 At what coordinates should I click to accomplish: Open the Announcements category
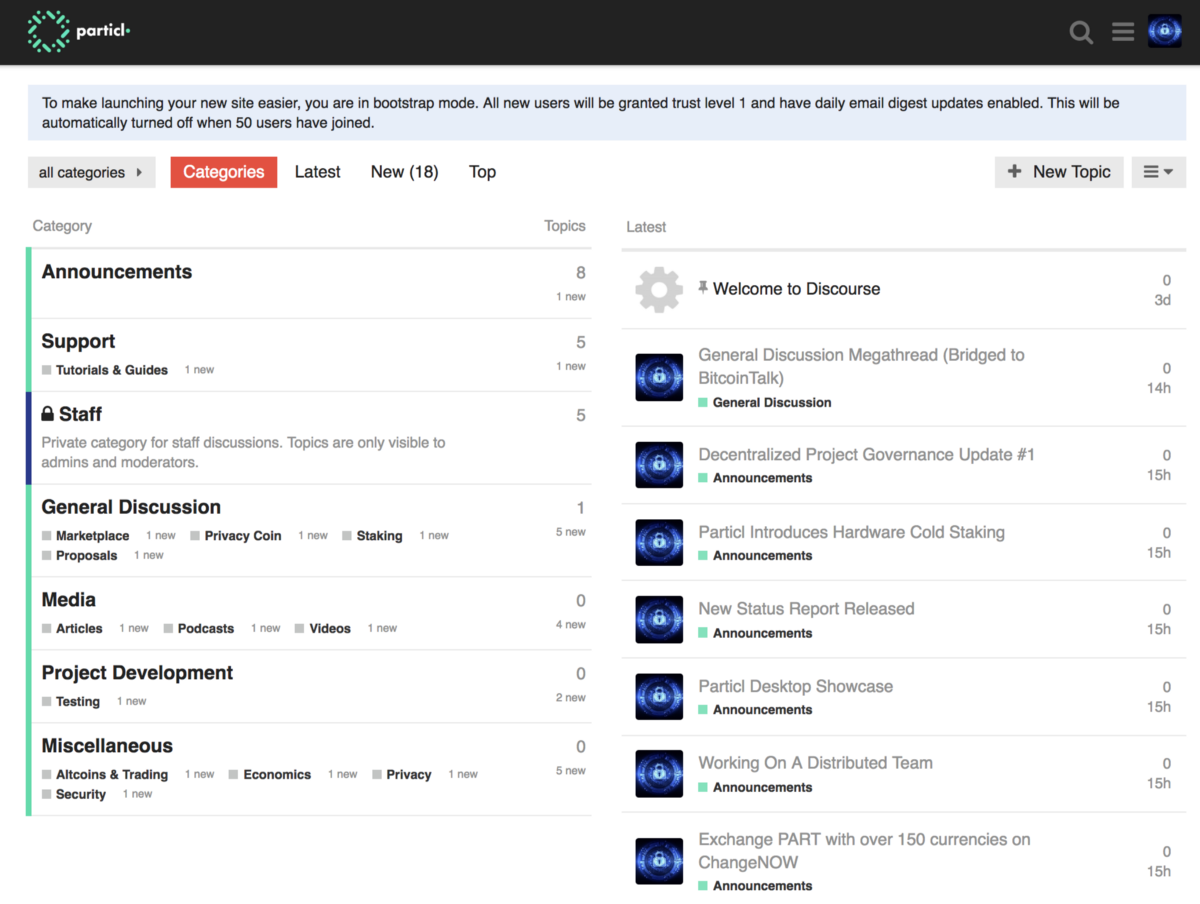pyautogui.click(x=117, y=272)
